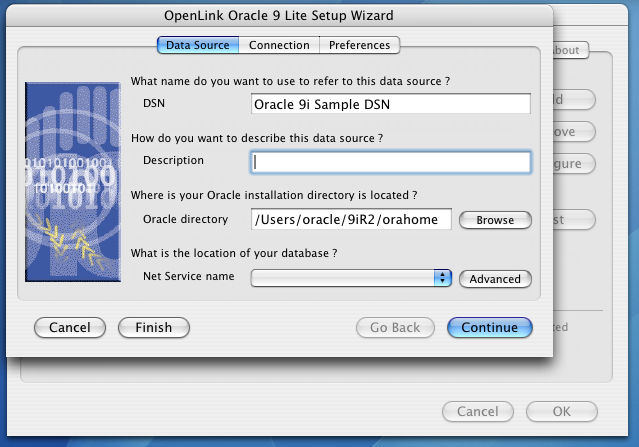Open the Connection tab
639x447 pixels.
(279, 45)
